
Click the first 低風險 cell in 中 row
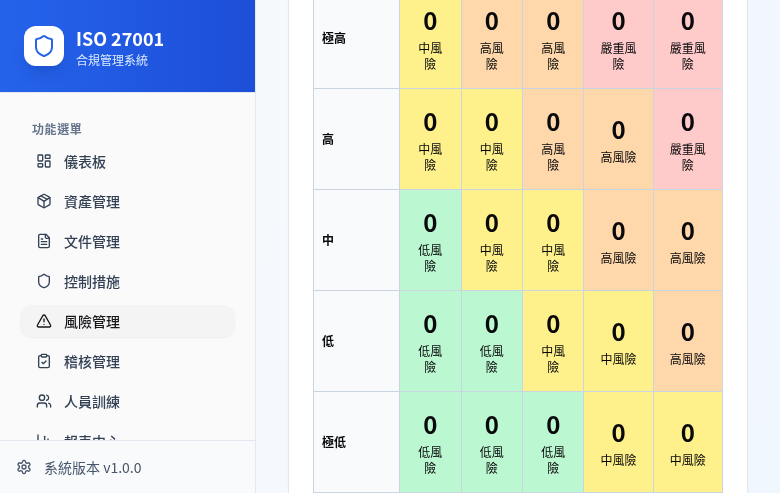(x=430, y=240)
